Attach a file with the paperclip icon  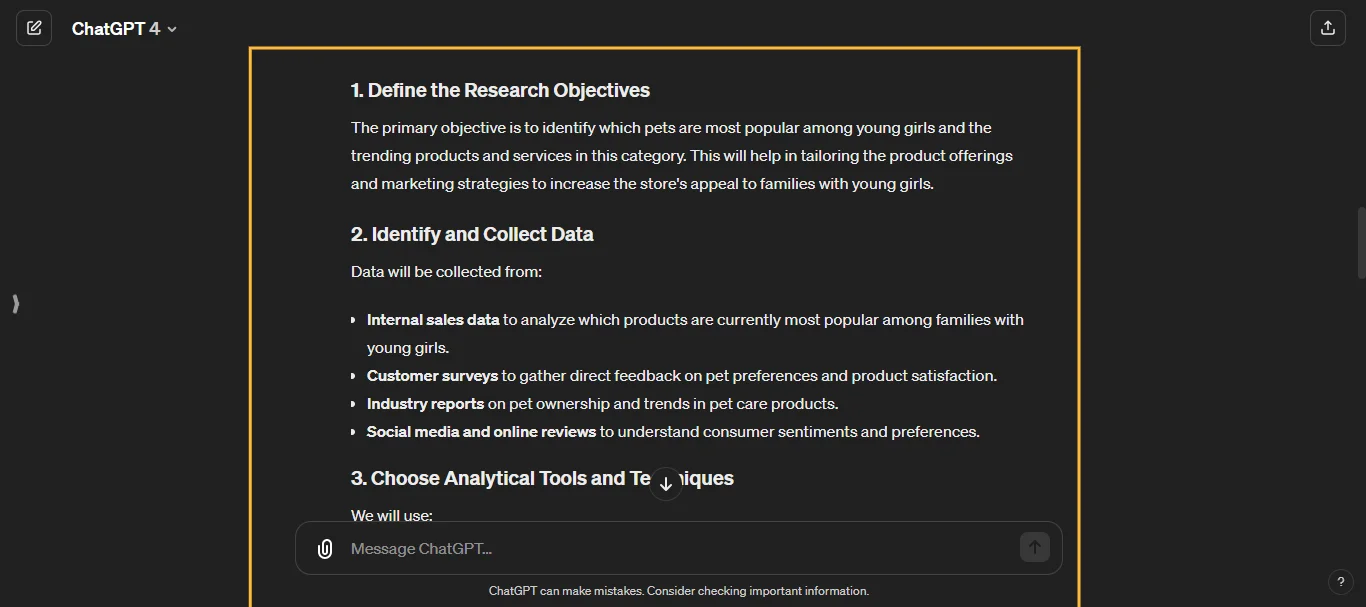[x=324, y=548]
